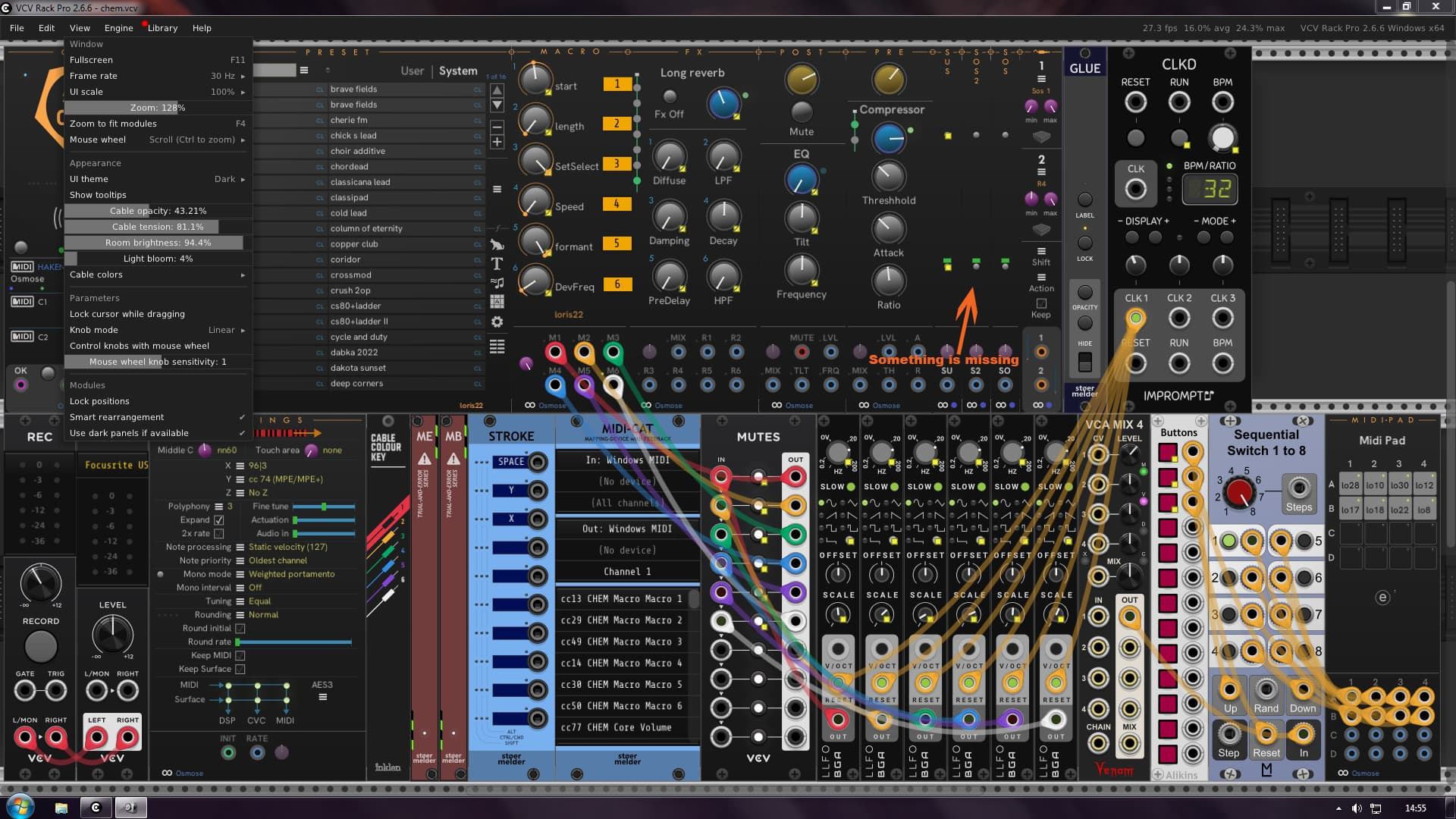Click the preset search input field
This screenshot has width=1456, height=819.
[274, 71]
